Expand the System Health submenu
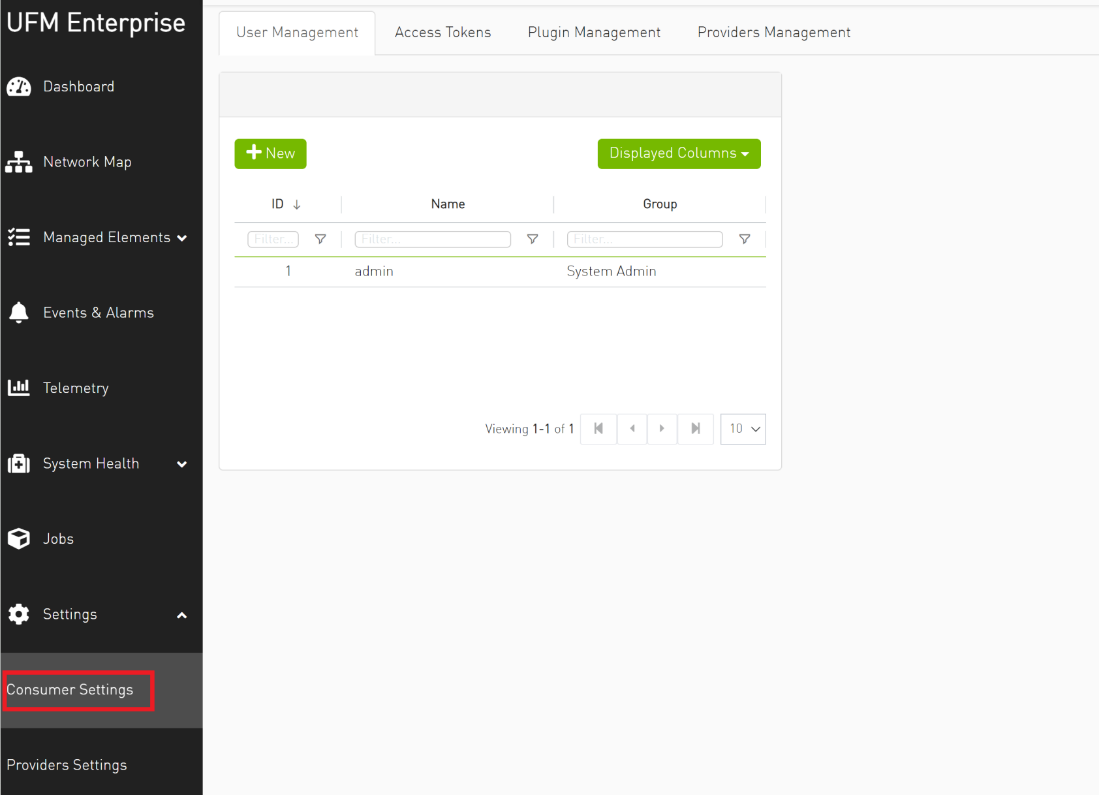Viewport: 1099px width, 795px height. point(182,464)
